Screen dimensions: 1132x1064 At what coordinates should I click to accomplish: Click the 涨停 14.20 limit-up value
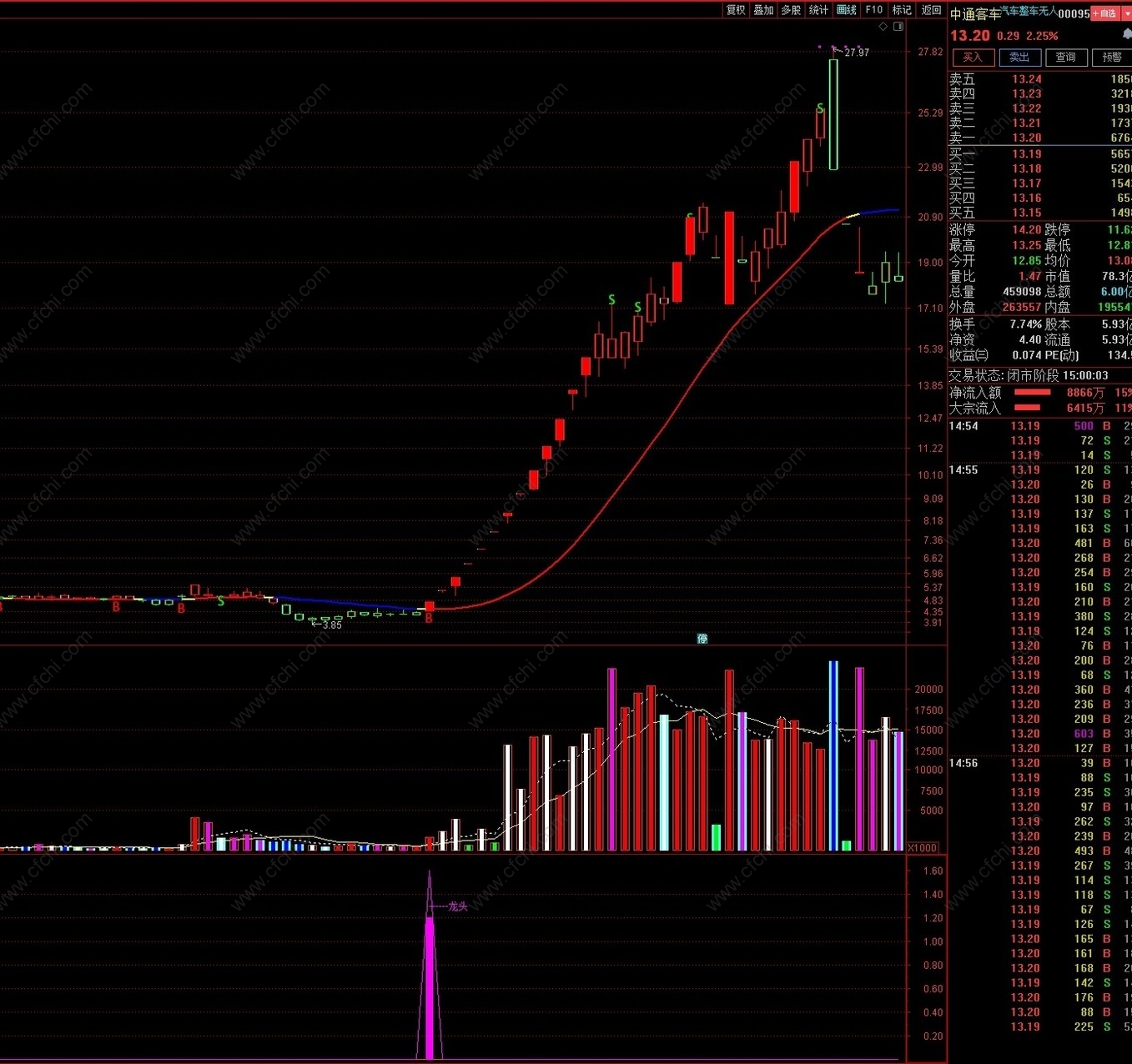pos(1026,229)
